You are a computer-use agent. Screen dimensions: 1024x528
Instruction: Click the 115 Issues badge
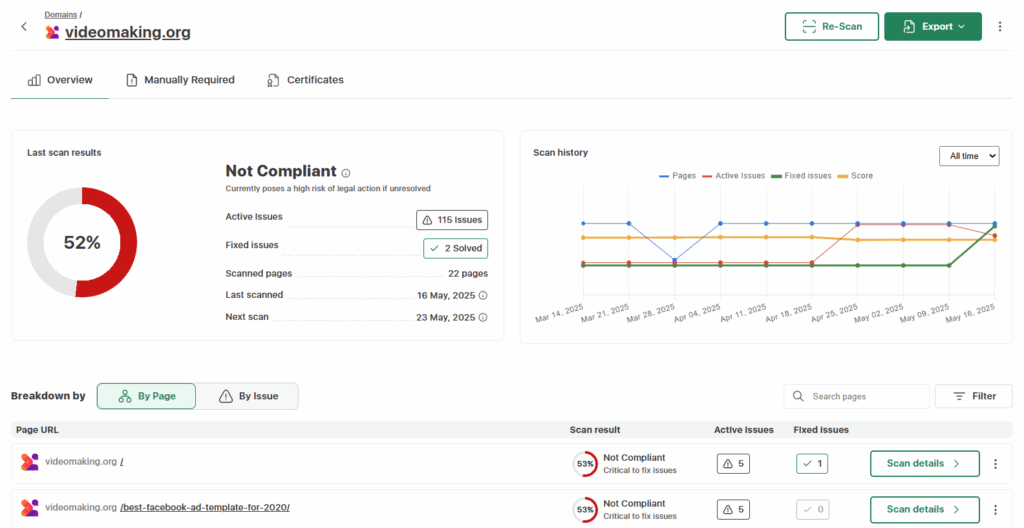pyautogui.click(x=452, y=220)
